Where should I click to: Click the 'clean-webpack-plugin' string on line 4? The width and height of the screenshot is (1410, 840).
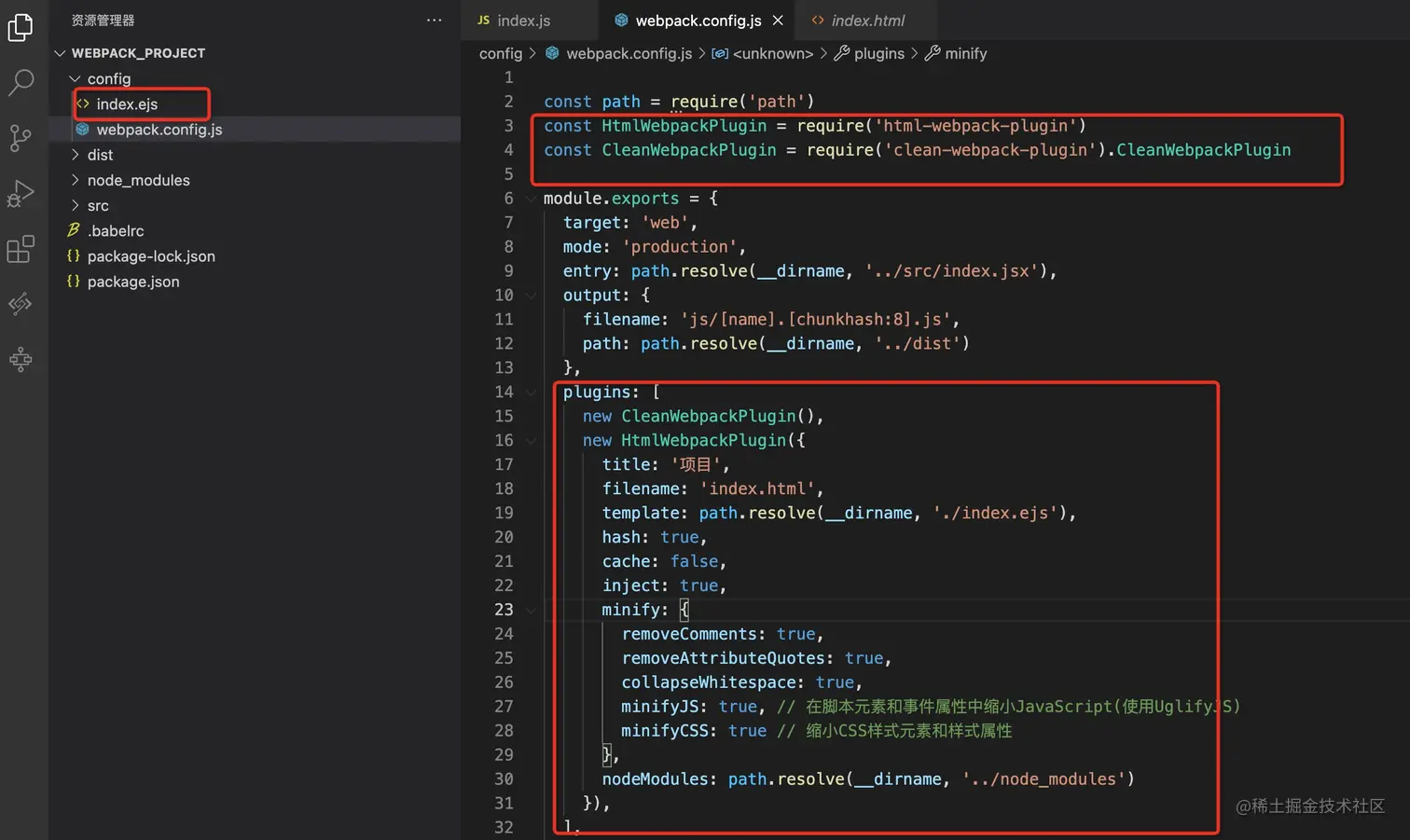tap(990, 150)
